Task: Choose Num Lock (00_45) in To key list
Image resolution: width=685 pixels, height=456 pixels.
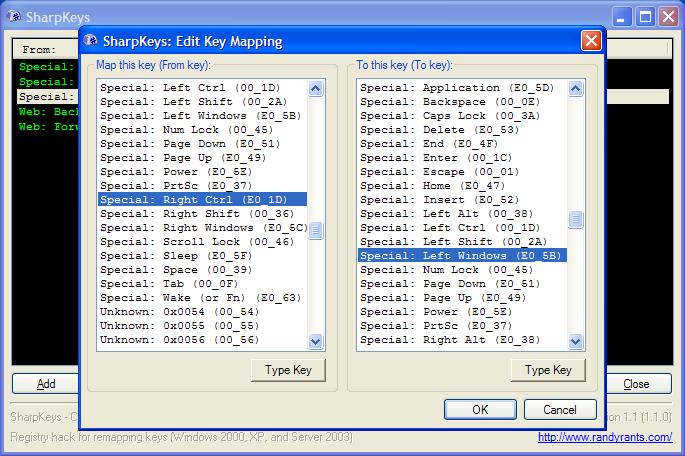Action: coord(463,269)
